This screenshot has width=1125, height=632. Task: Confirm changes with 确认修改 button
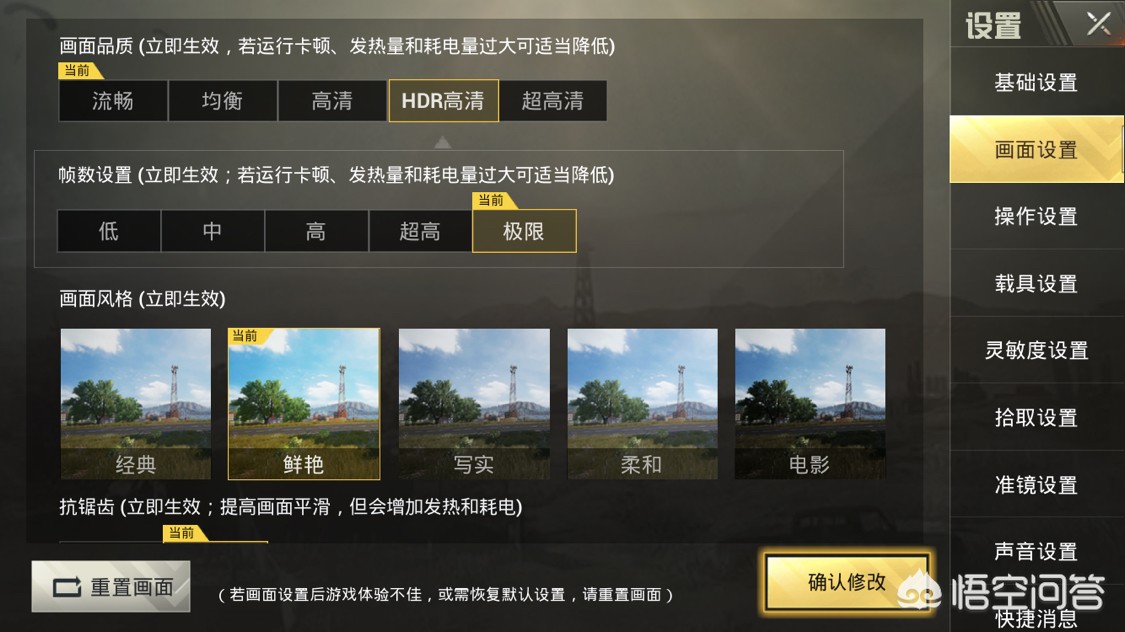(847, 583)
